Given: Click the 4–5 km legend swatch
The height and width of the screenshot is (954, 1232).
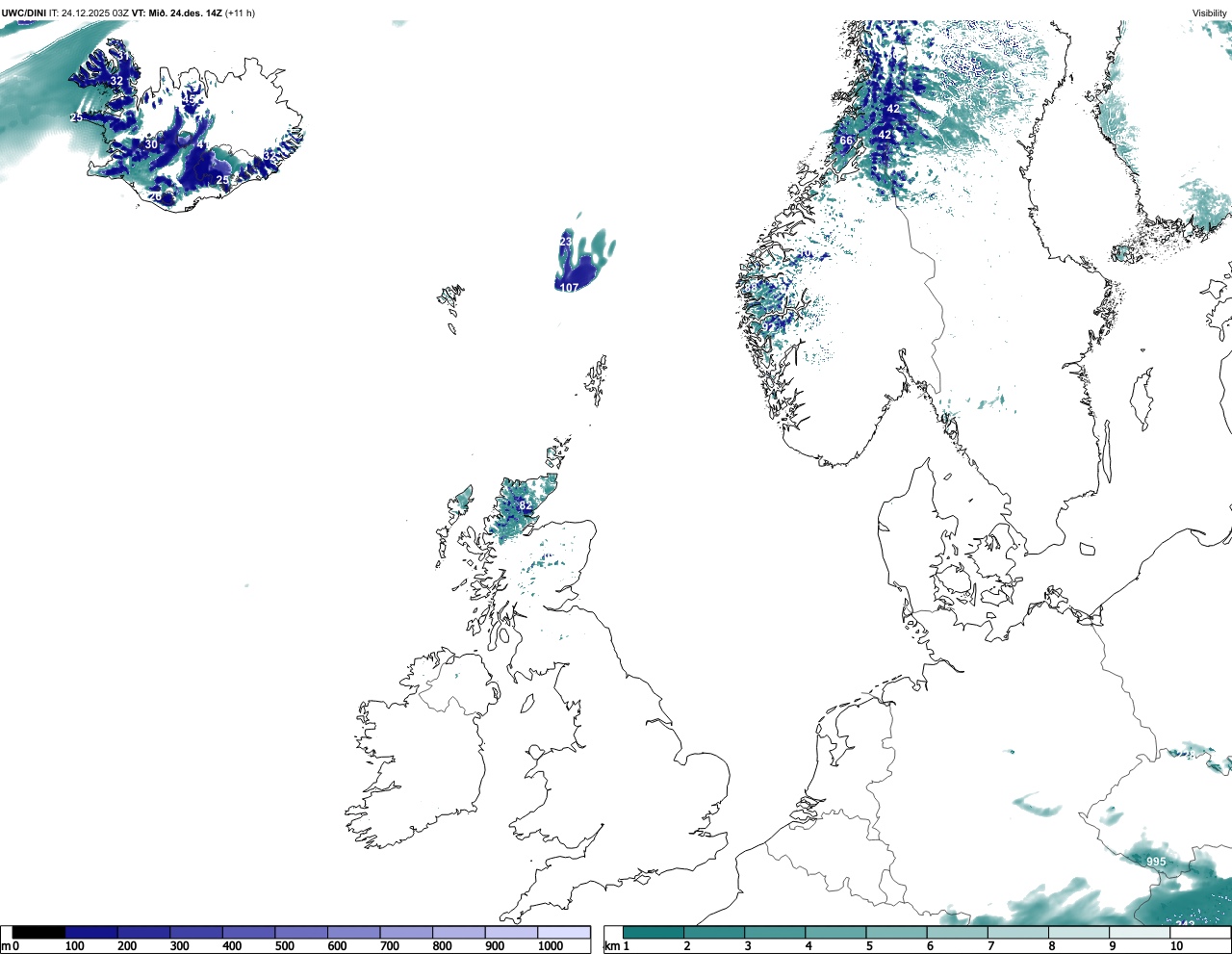Looking at the screenshot, I should pyautogui.click(x=835, y=932).
